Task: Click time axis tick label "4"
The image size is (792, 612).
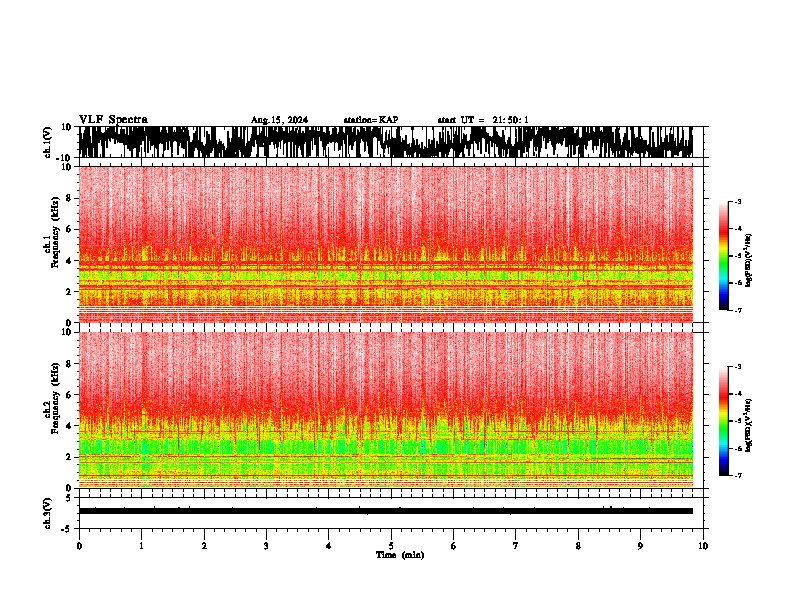Action: tap(329, 546)
